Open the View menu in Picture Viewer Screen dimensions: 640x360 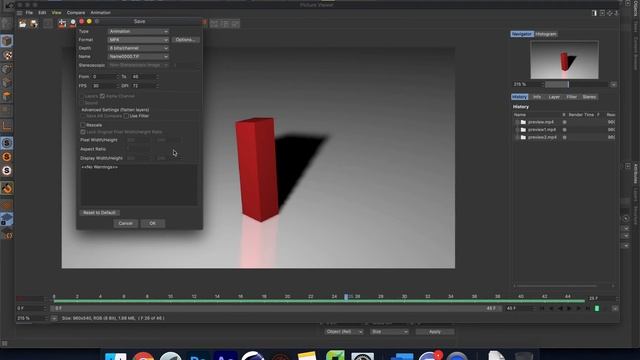pyautogui.click(x=56, y=13)
